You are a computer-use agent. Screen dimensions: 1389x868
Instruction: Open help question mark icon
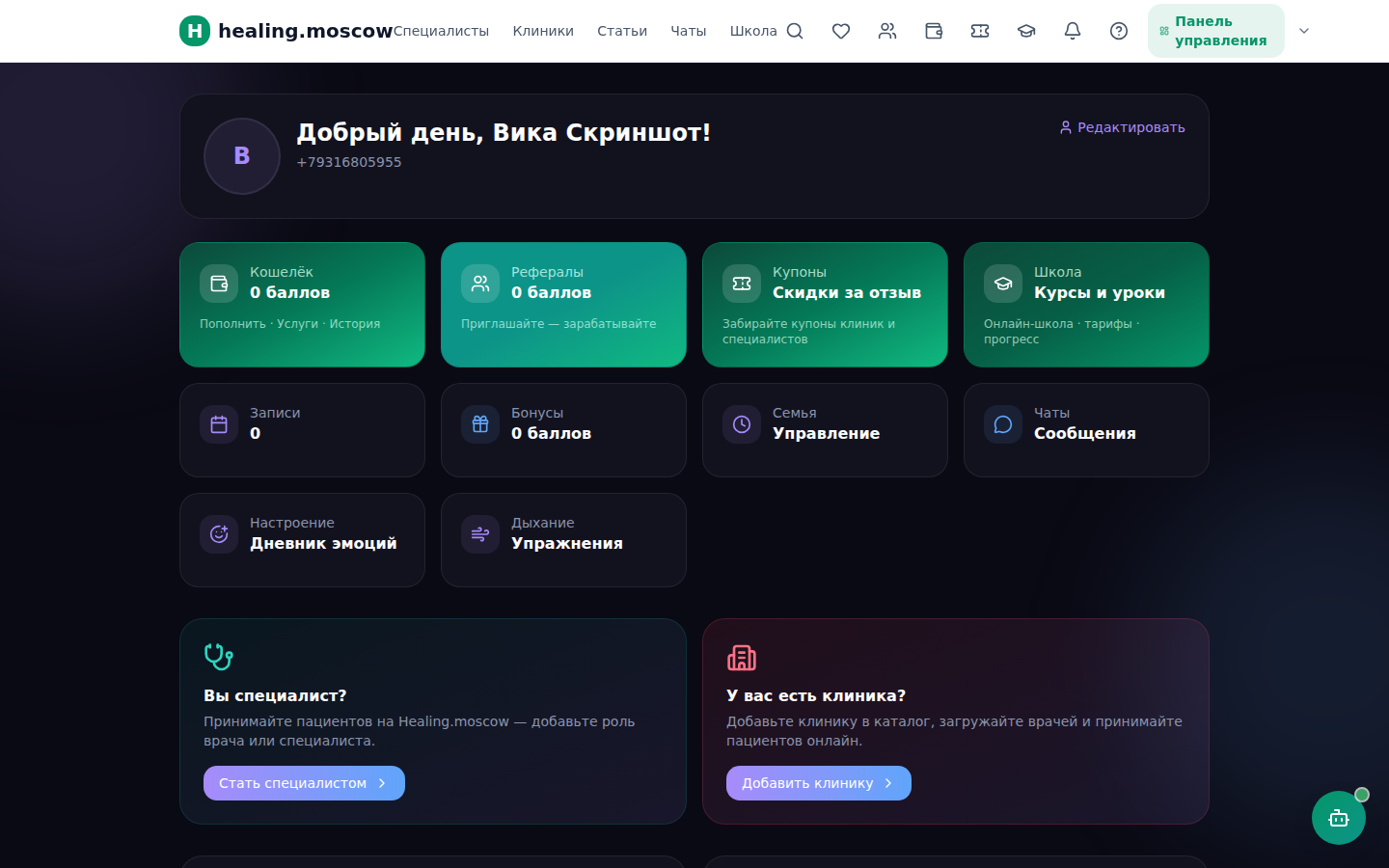(1119, 31)
